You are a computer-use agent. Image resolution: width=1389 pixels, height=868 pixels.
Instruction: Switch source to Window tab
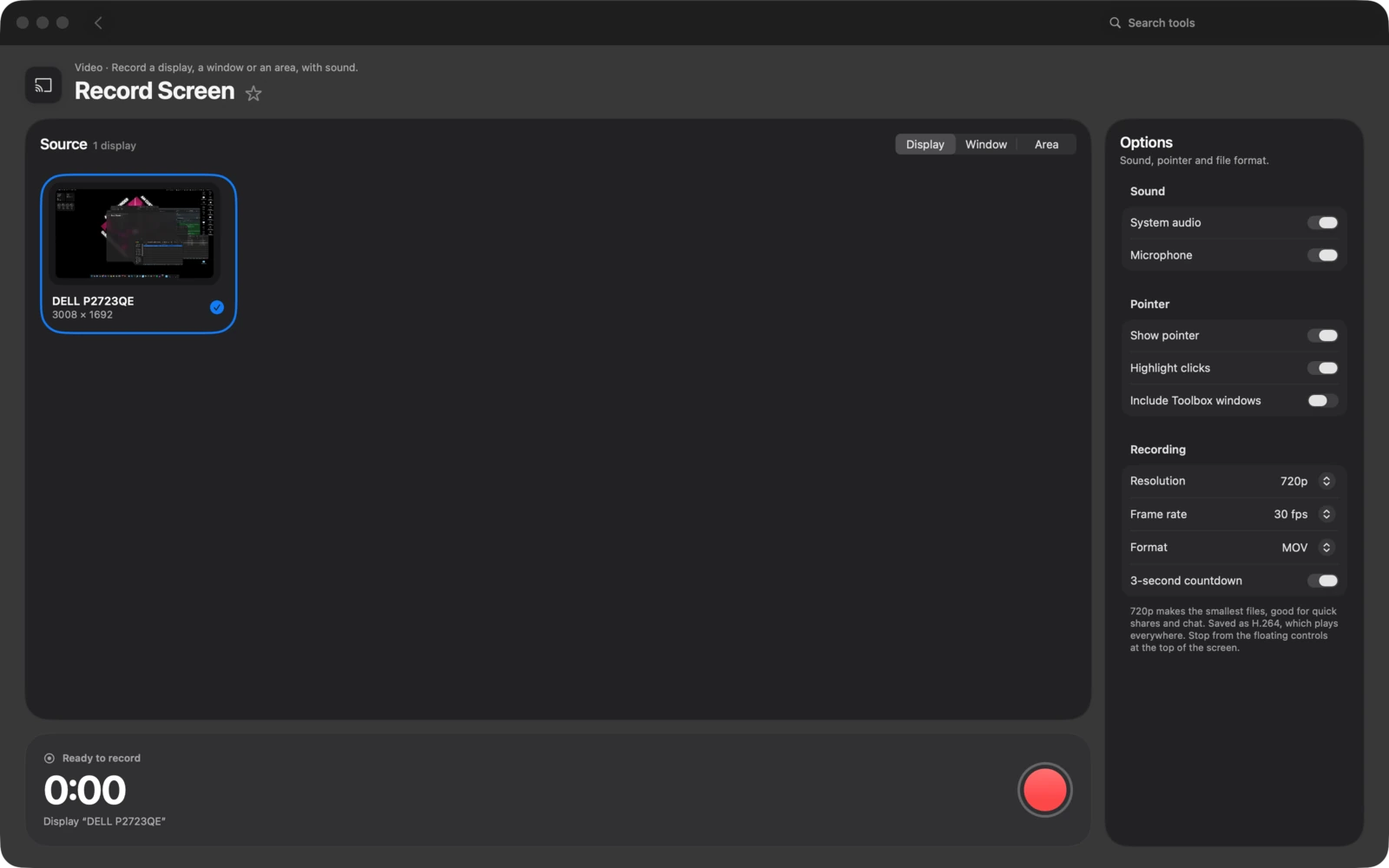pyautogui.click(x=986, y=144)
